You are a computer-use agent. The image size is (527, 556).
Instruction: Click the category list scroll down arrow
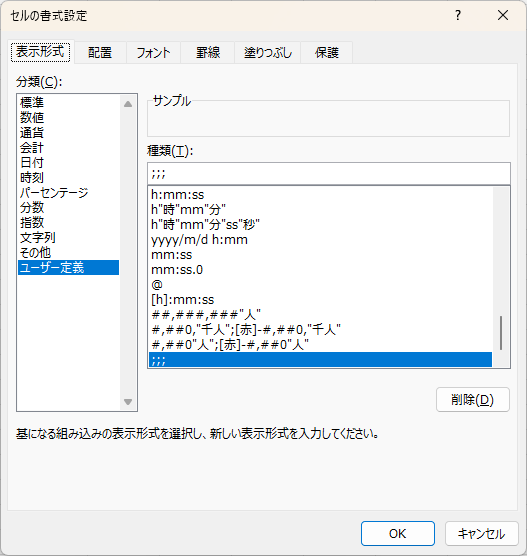(x=128, y=402)
